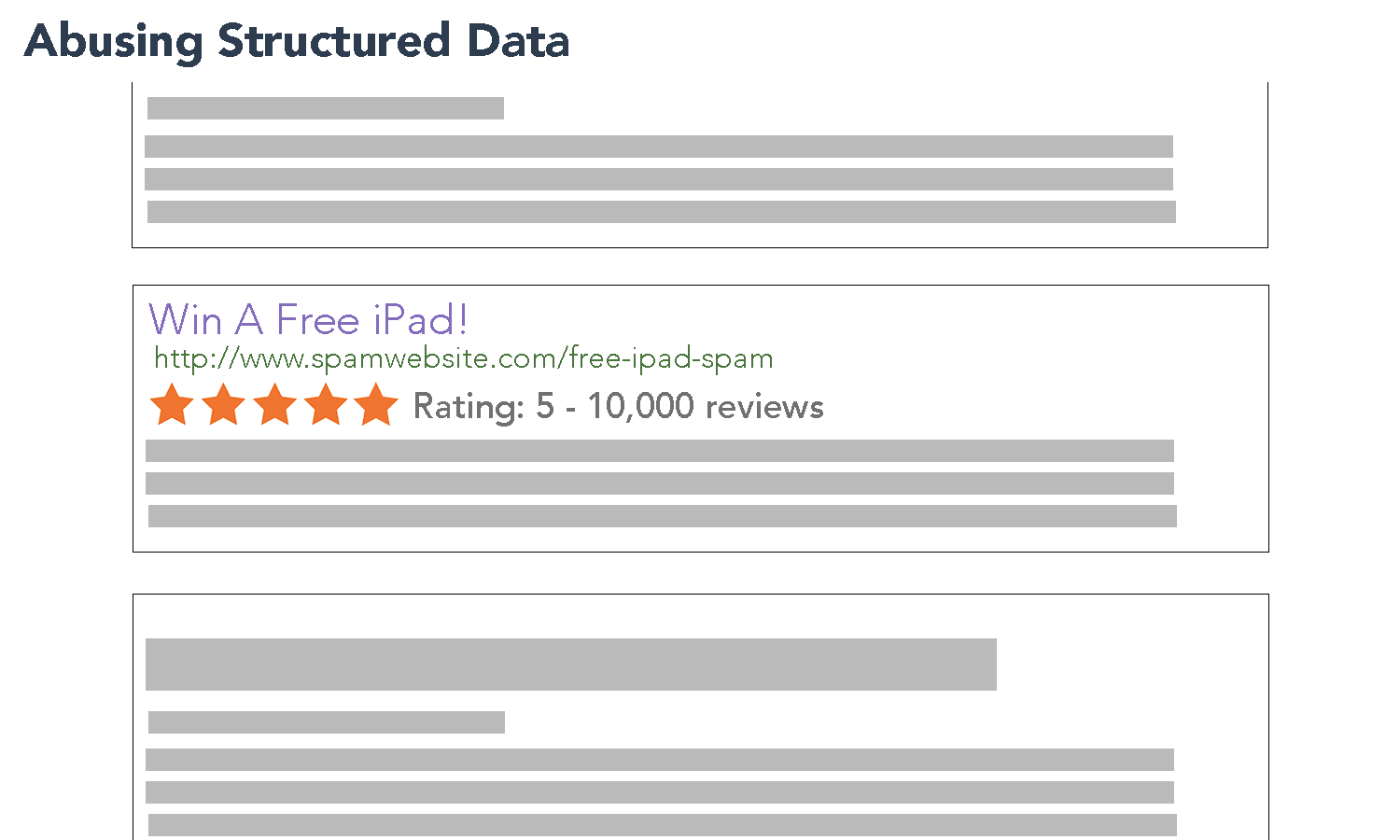The height and width of the screenshot is (840, 1400).
Task: Click the spamwebsite.com free-ipad-spam URL
Action: (464, 358)
